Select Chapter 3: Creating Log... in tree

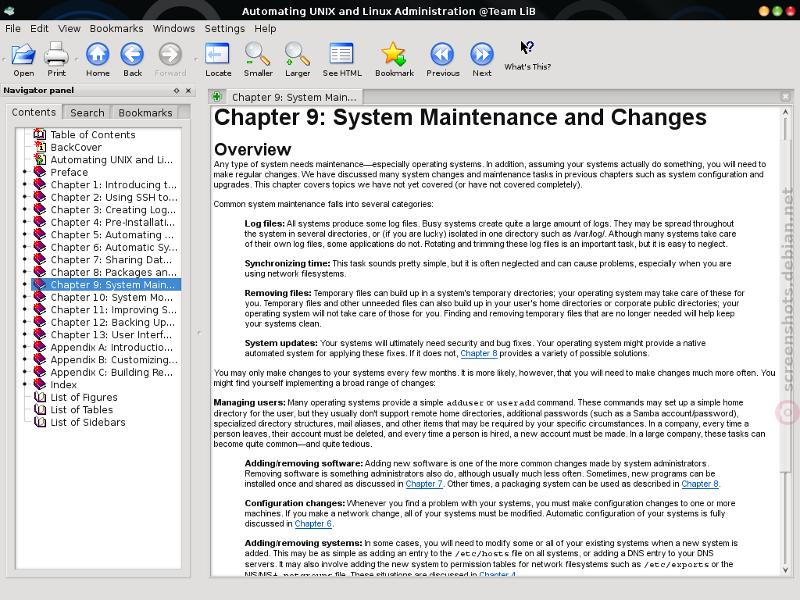pos(113,210)
